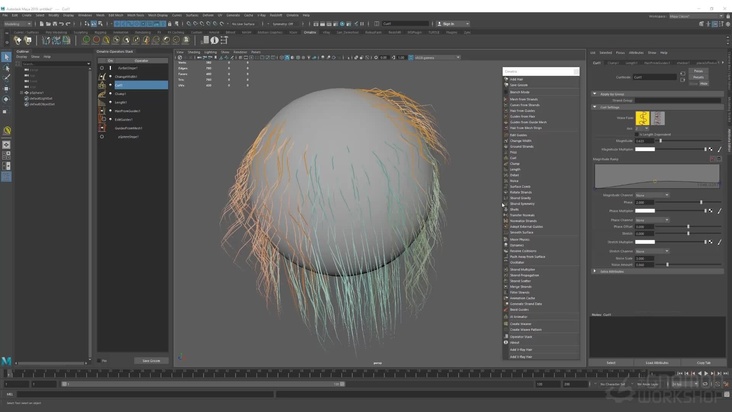Viewport: 732px width, 412px height.
Task: Click the Ornatrix menu Add Hair icon
Action: pos(506,79)
